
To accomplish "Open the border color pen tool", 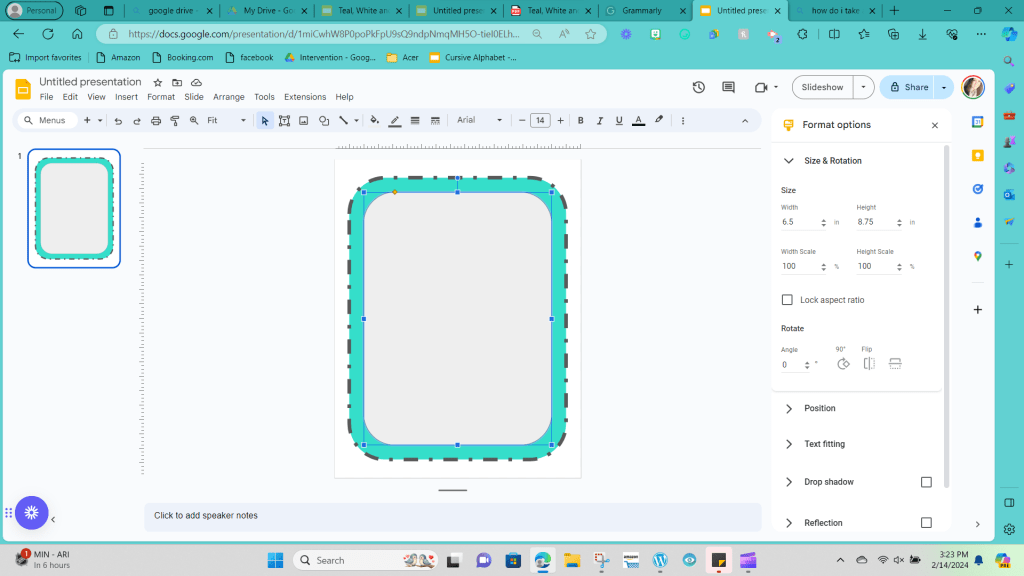I will click(395, 121).
